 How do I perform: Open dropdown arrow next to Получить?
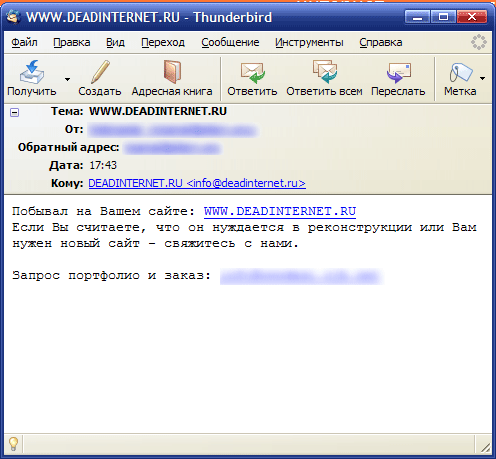67,79
